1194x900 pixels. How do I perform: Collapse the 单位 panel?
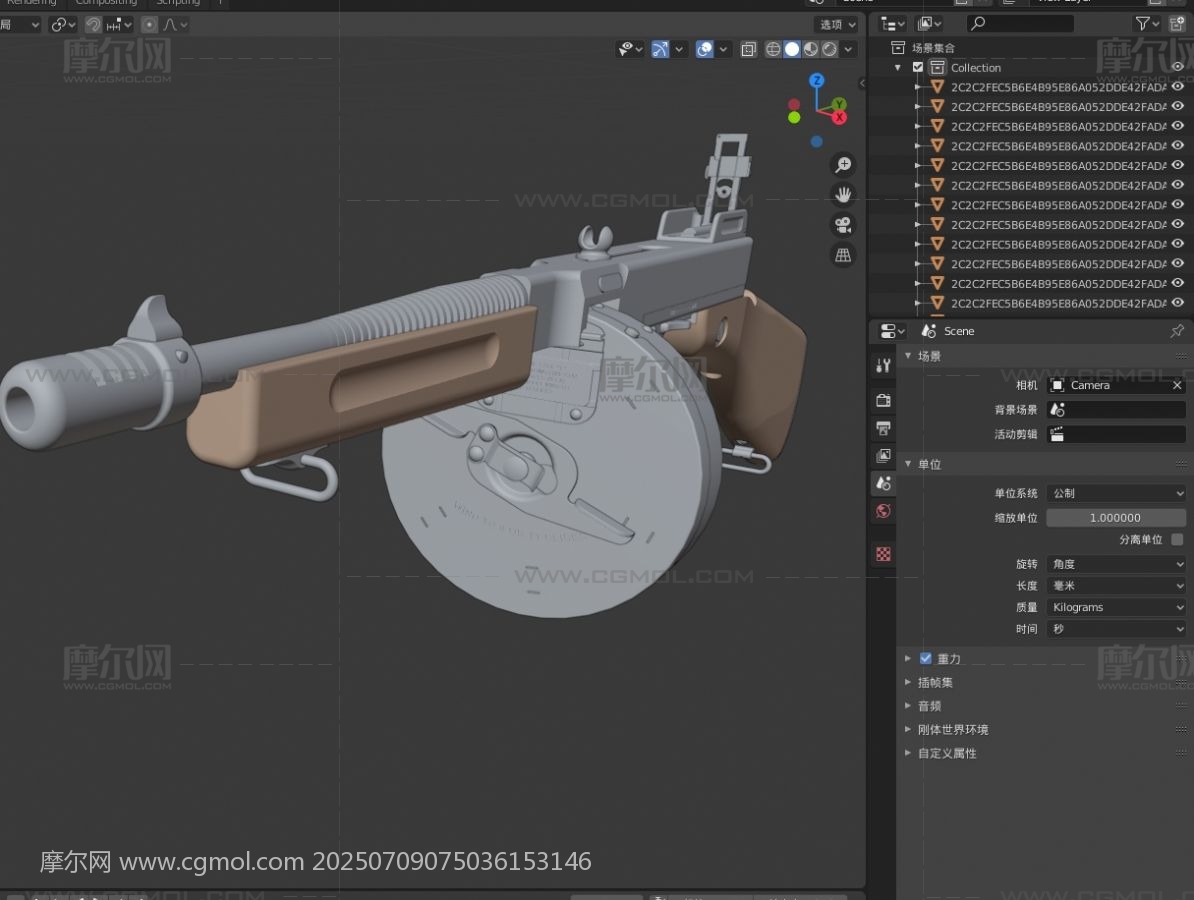pos(908,464)
